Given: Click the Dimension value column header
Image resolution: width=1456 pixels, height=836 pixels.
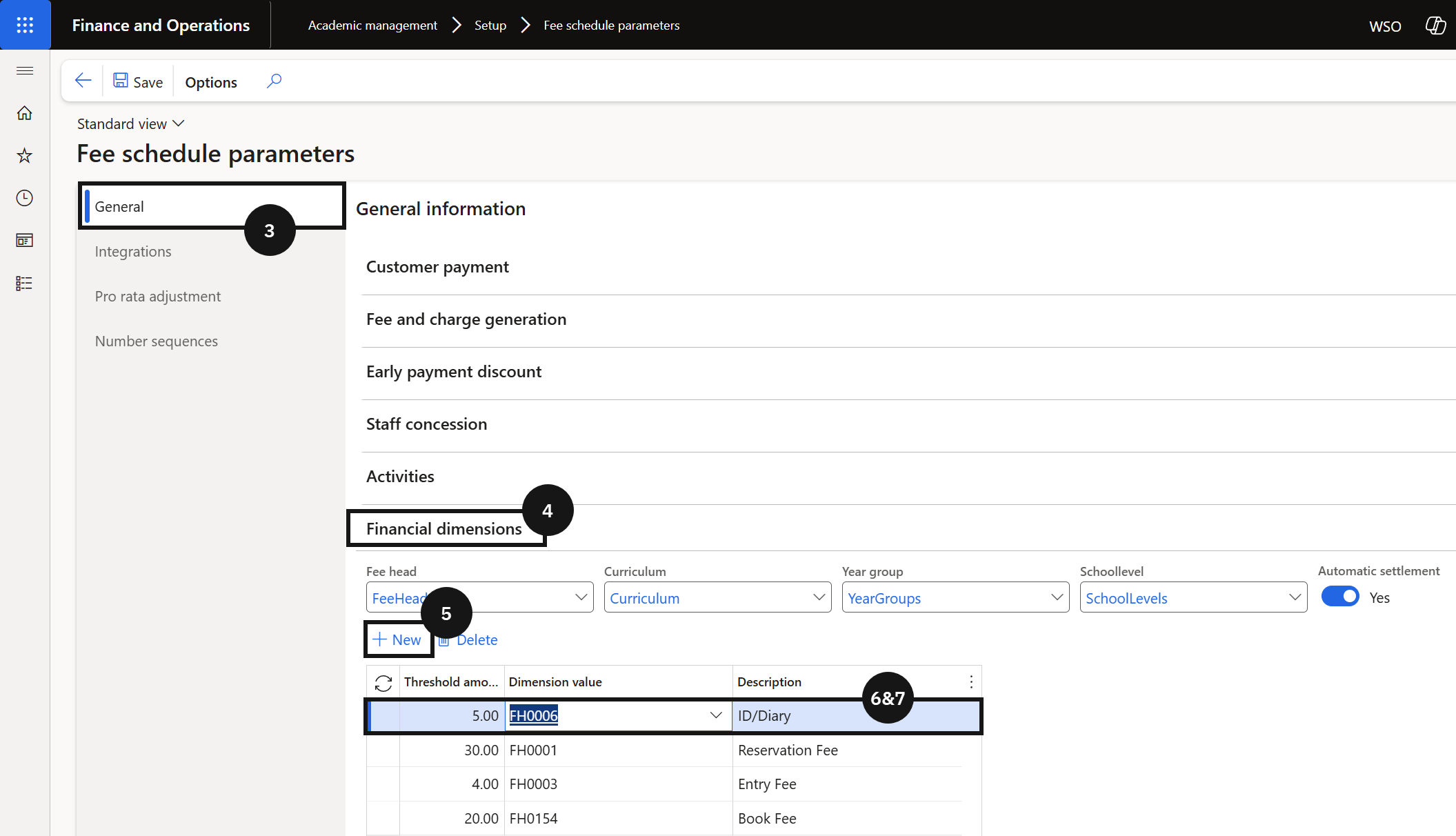Looking at the screenshot, I should (x=618, y=682).
